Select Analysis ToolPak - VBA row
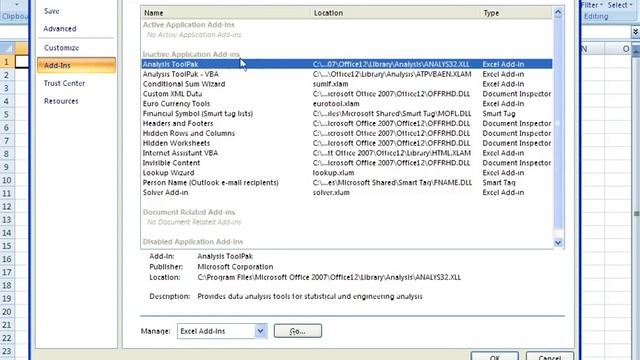The width and height of the screenshot is (640, 360). point(347,74)
